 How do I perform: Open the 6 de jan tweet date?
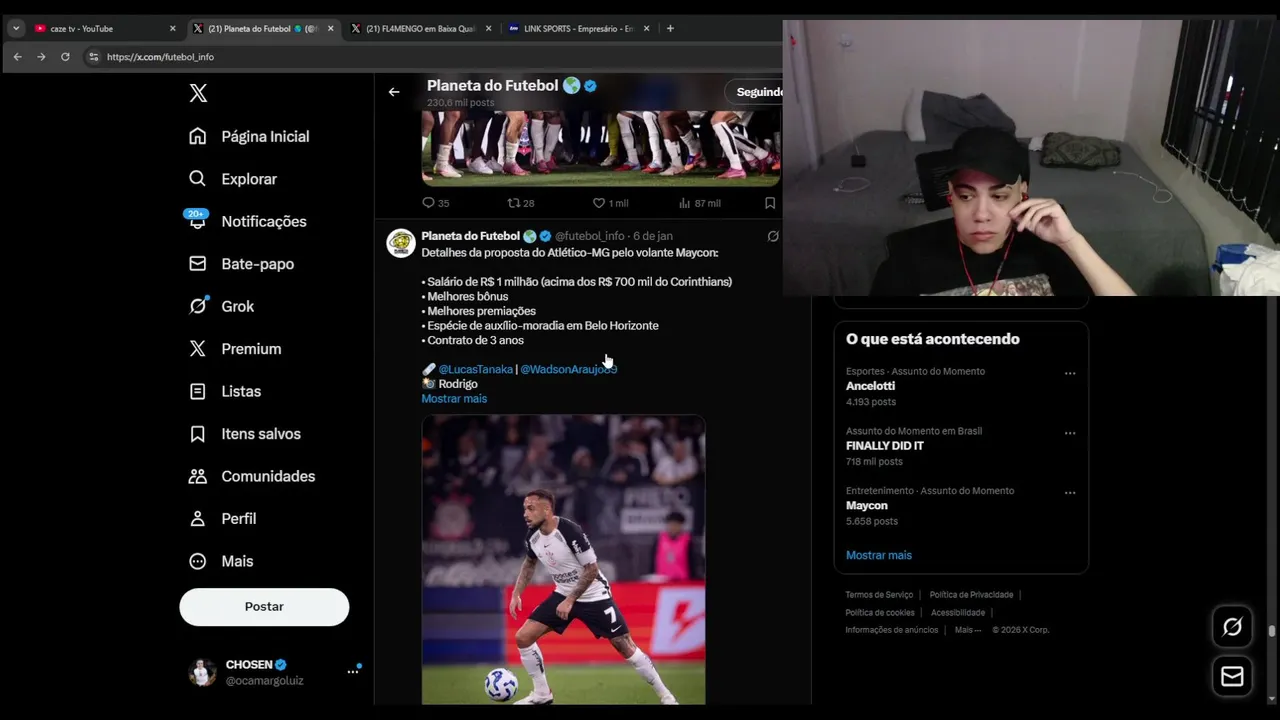[653, 236]
